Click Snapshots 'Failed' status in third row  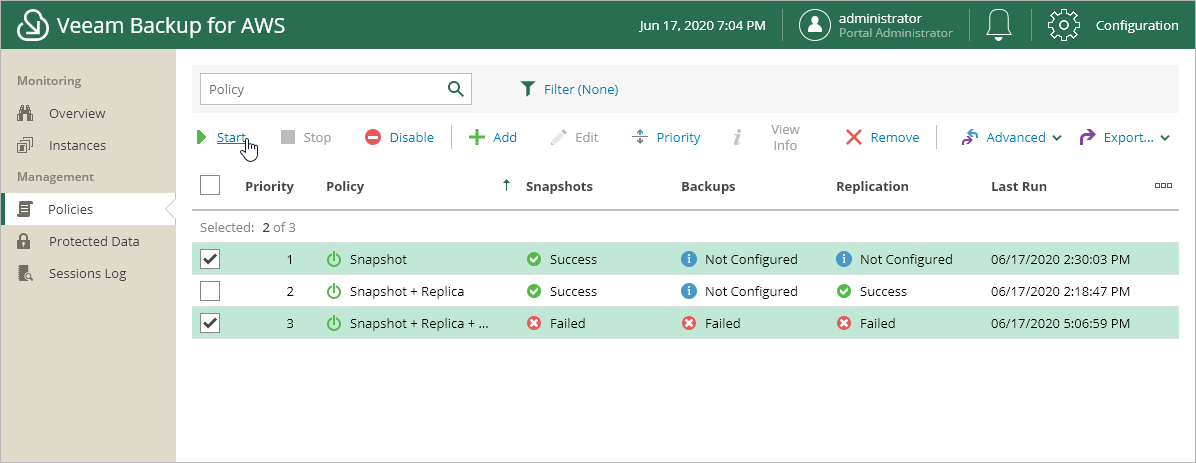[567, 323]
